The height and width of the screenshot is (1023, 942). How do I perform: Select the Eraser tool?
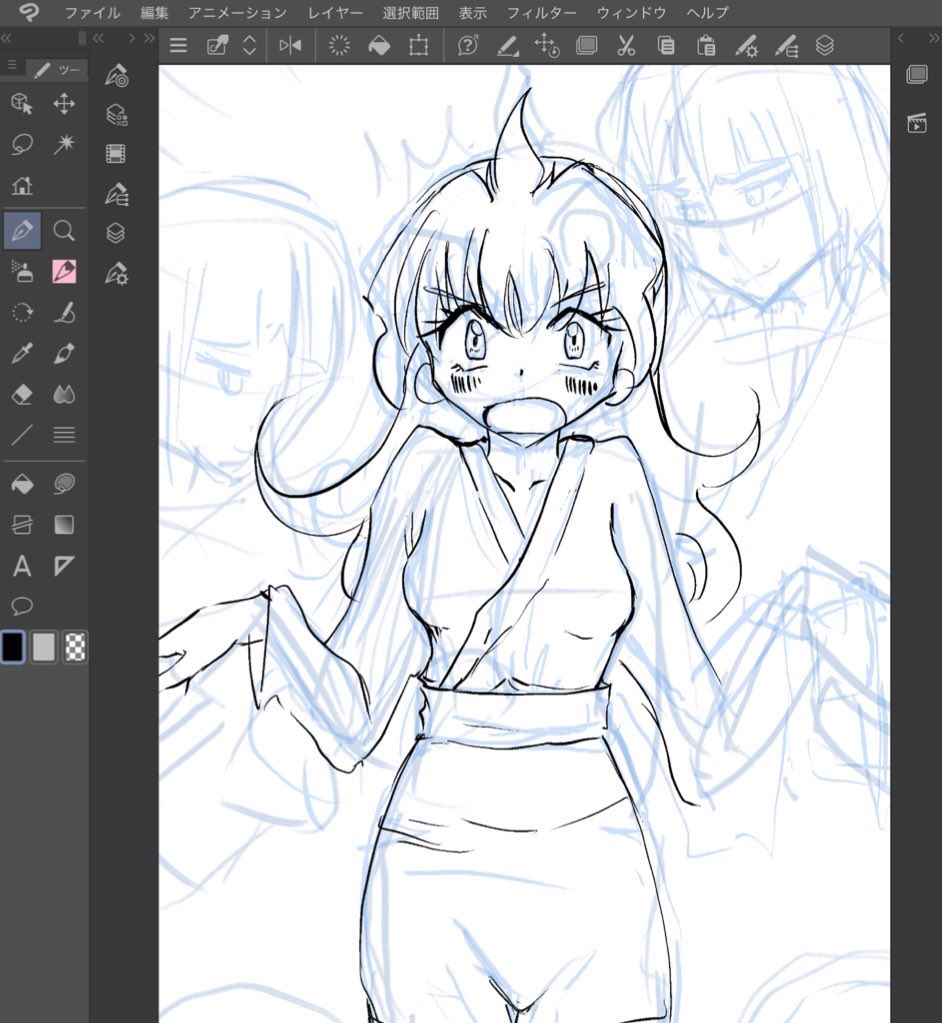(x=22, y=394)
